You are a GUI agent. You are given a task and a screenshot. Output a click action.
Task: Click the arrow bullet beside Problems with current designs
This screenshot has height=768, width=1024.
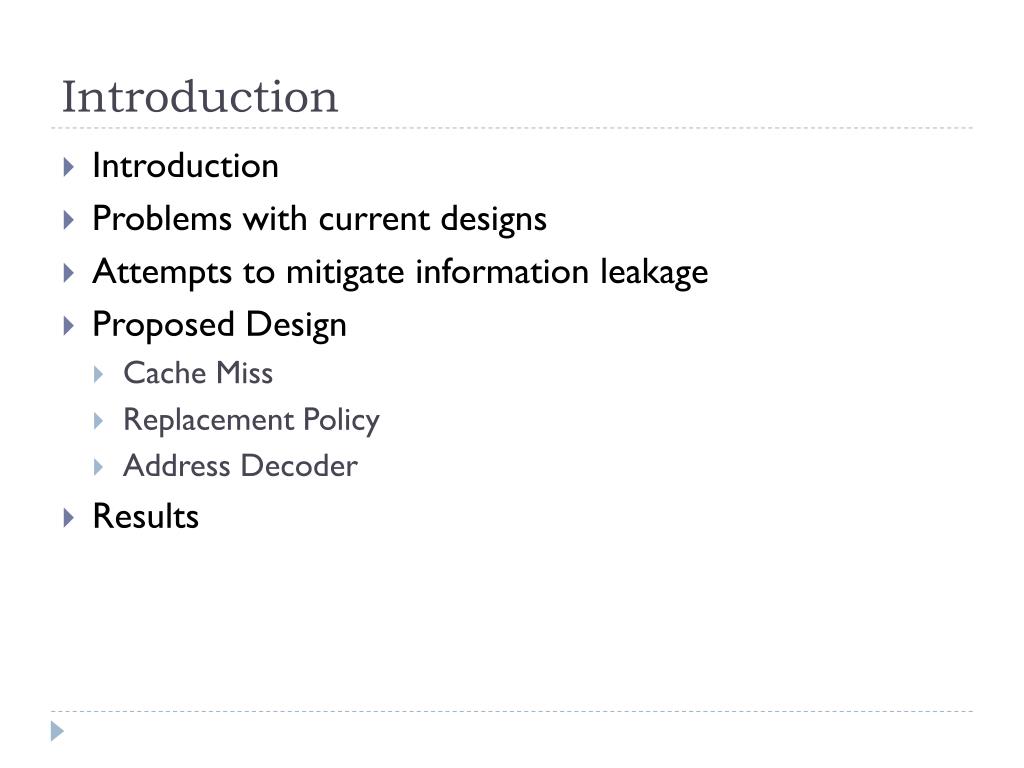(69, 220)
